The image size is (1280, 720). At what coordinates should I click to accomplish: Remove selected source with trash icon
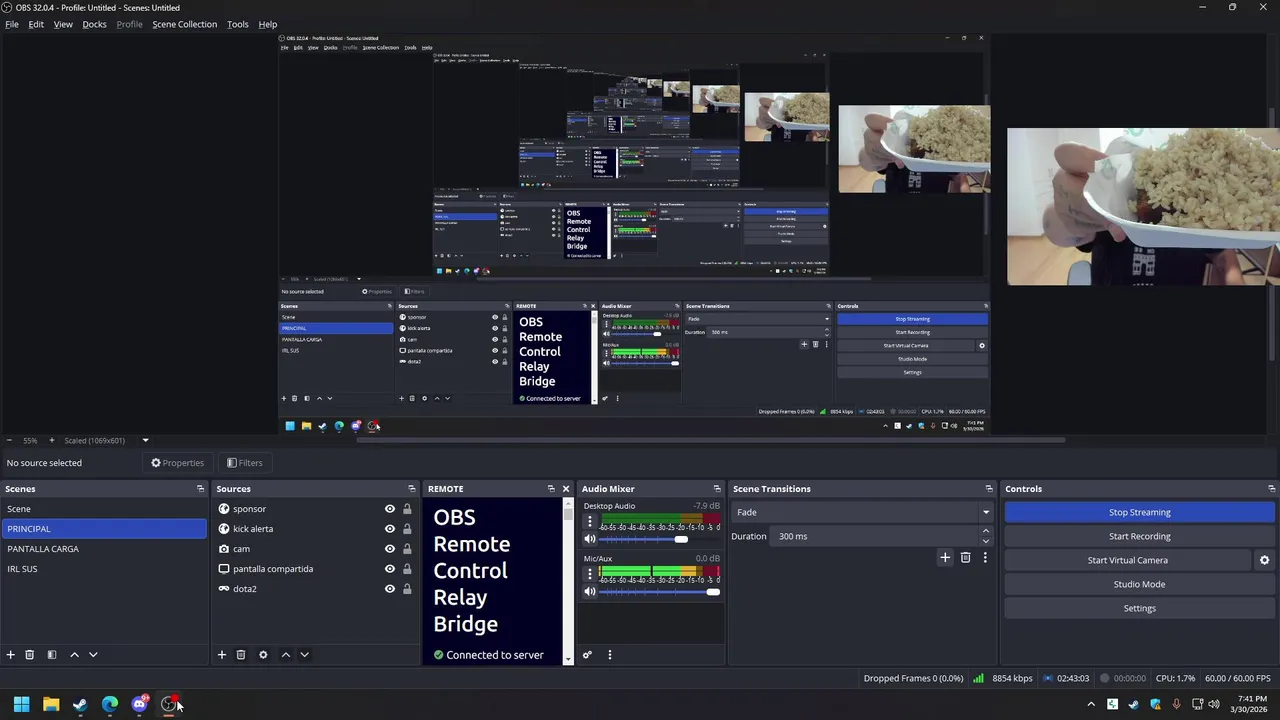coord(241,655)
